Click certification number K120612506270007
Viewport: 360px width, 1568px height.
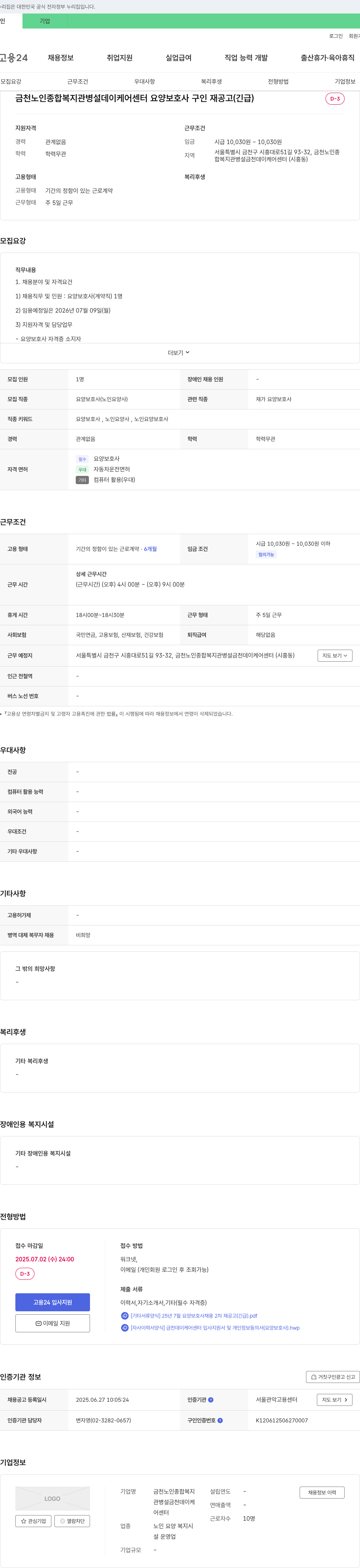[x=282, y=1420]
